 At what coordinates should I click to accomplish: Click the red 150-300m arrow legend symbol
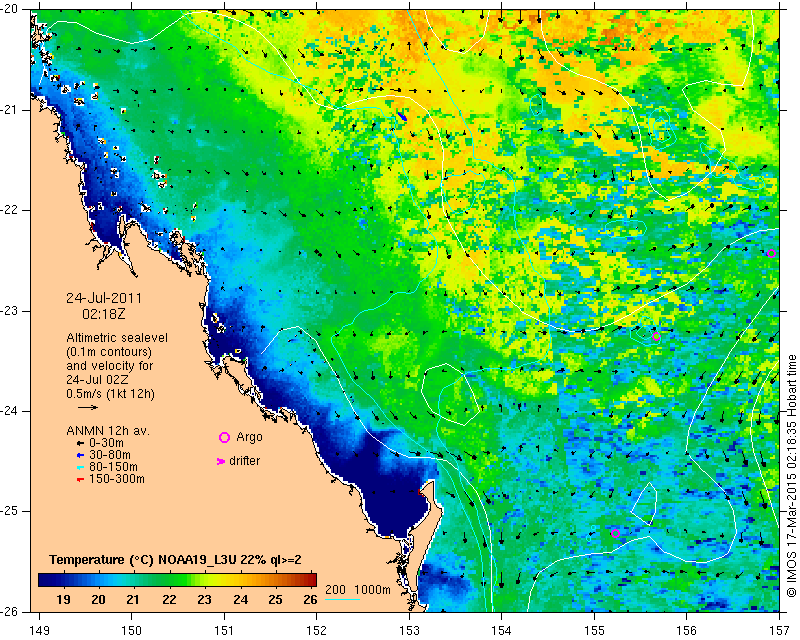tap(80, 479)
